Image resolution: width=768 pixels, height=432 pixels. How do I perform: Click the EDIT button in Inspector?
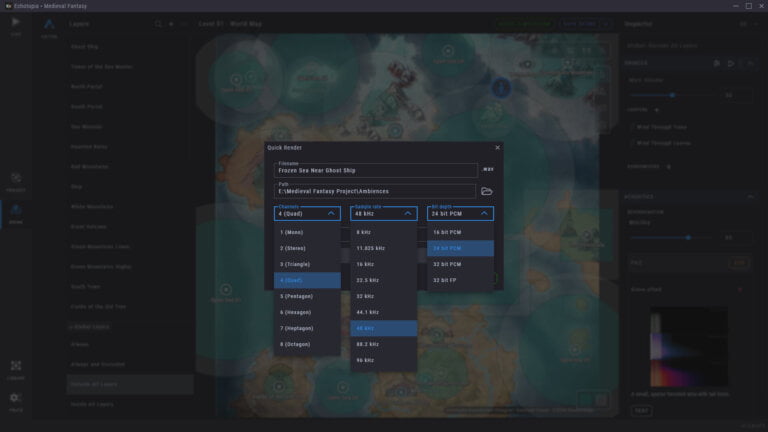pos(739,263)
